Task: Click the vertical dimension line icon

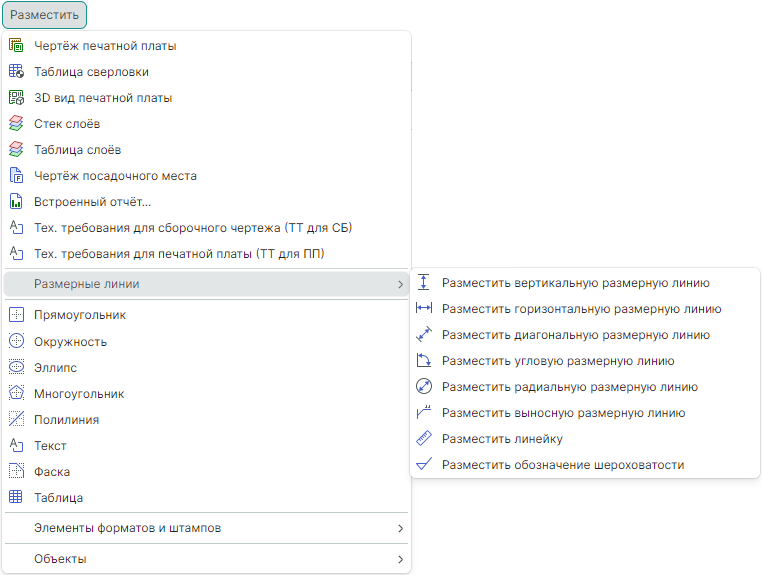Action: tap(423, 283)
